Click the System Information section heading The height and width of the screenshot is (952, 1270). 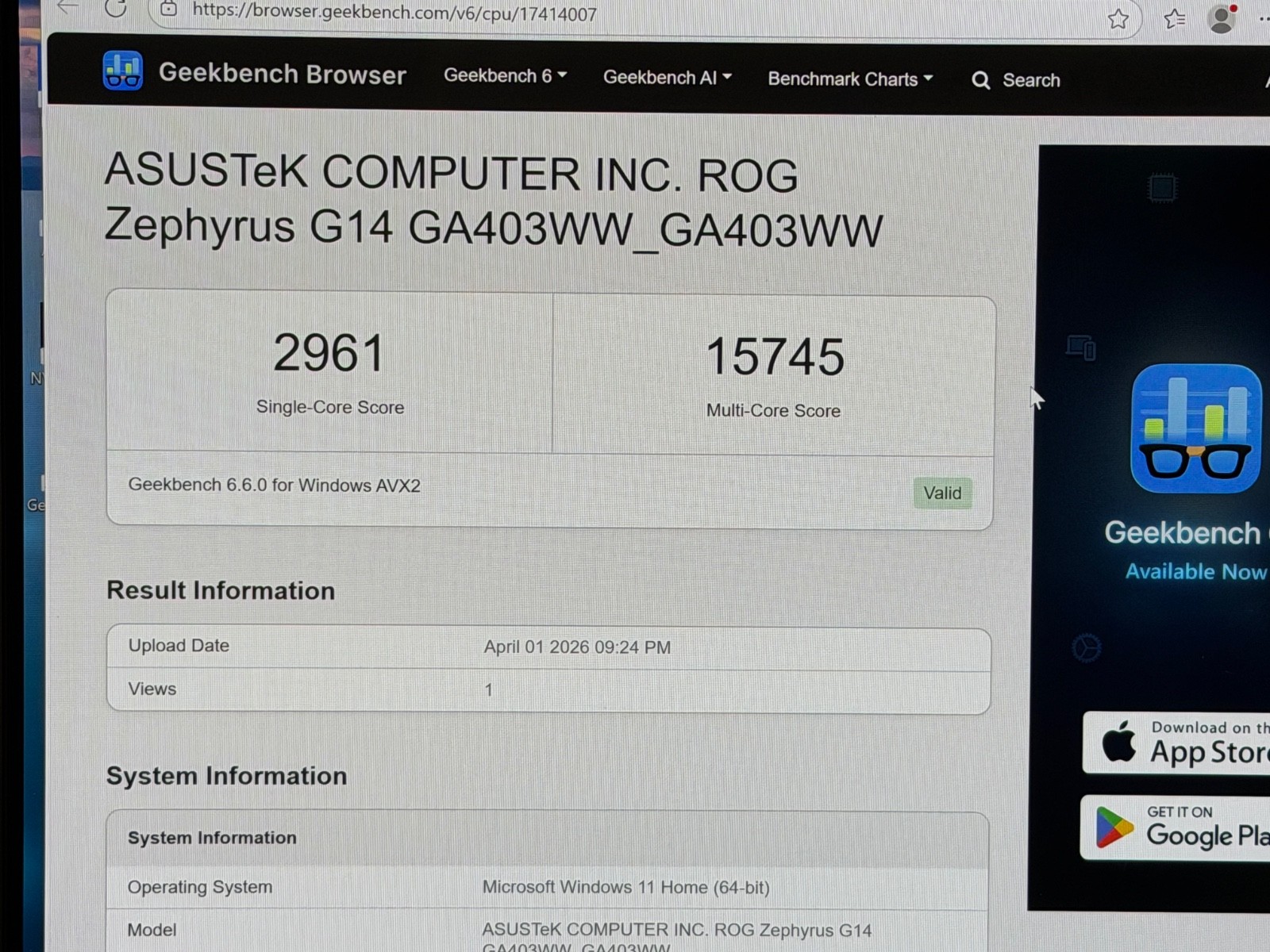tap(226, 776)
